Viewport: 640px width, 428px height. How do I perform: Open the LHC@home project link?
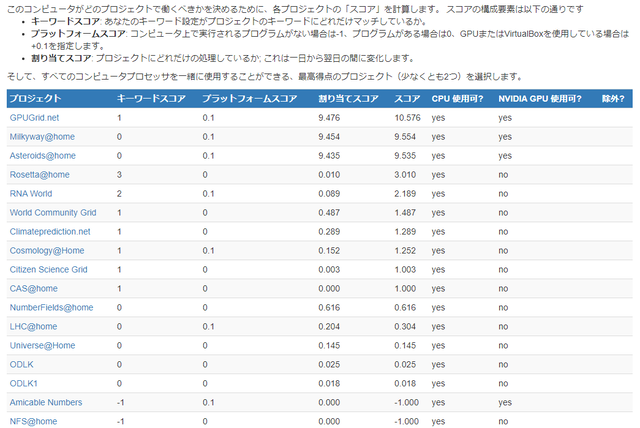33,326
